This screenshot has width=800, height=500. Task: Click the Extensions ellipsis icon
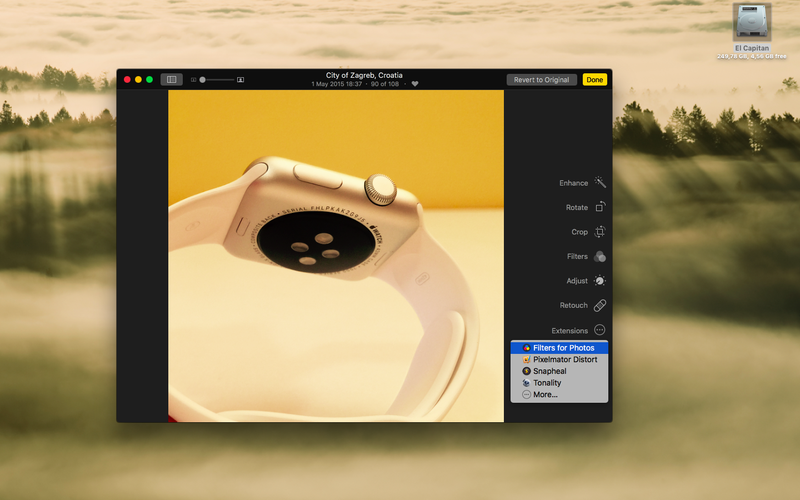[600, 330]
